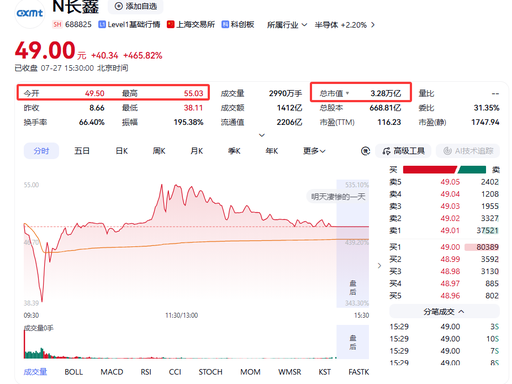Click the green sell ratio bar
The width and height of the screenshot is (512, 384).
pyautogui.click(x=472, y=170)
